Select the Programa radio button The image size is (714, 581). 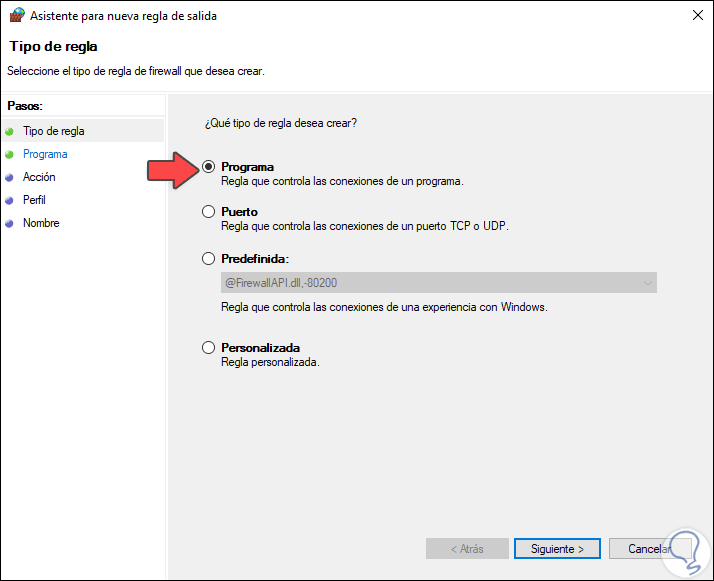(208, 167)
